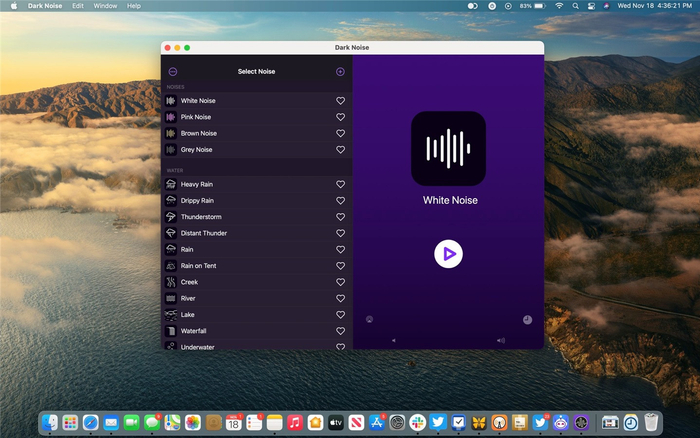Click the large White Noise artwork

pyautogui.click(x=449, y=148)
